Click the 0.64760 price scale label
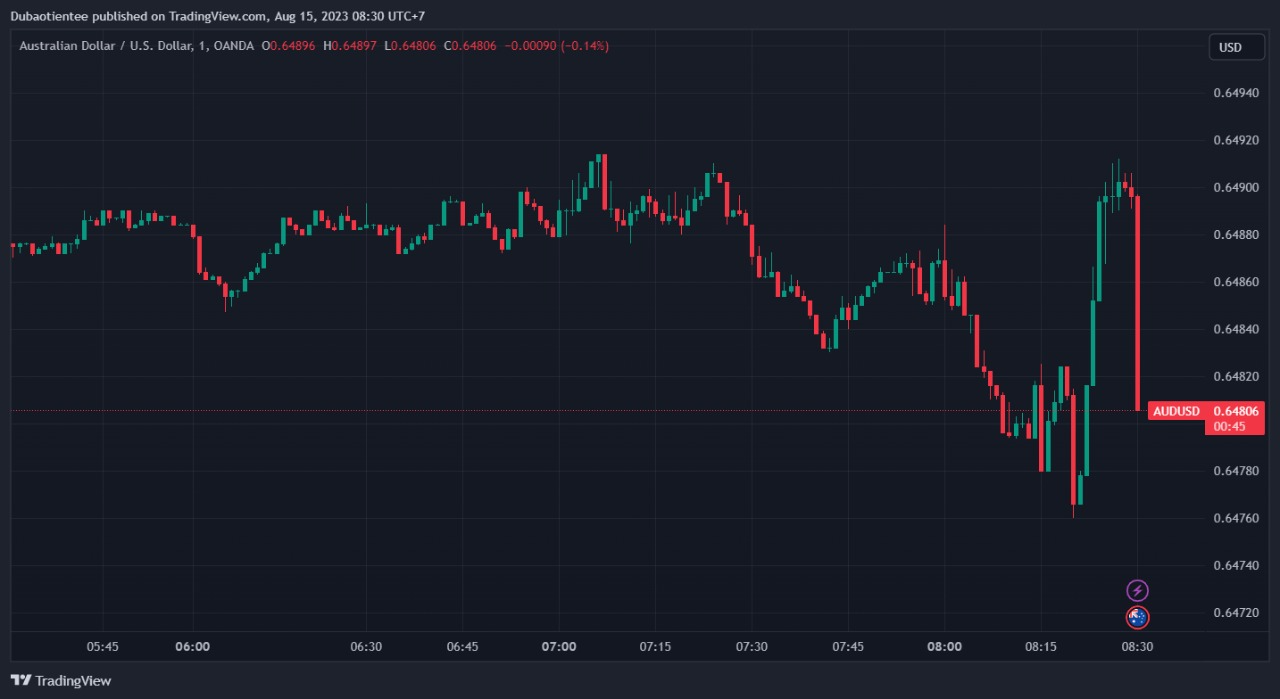This screenshot has height=699, width=1280. (x=1235, y=518)
